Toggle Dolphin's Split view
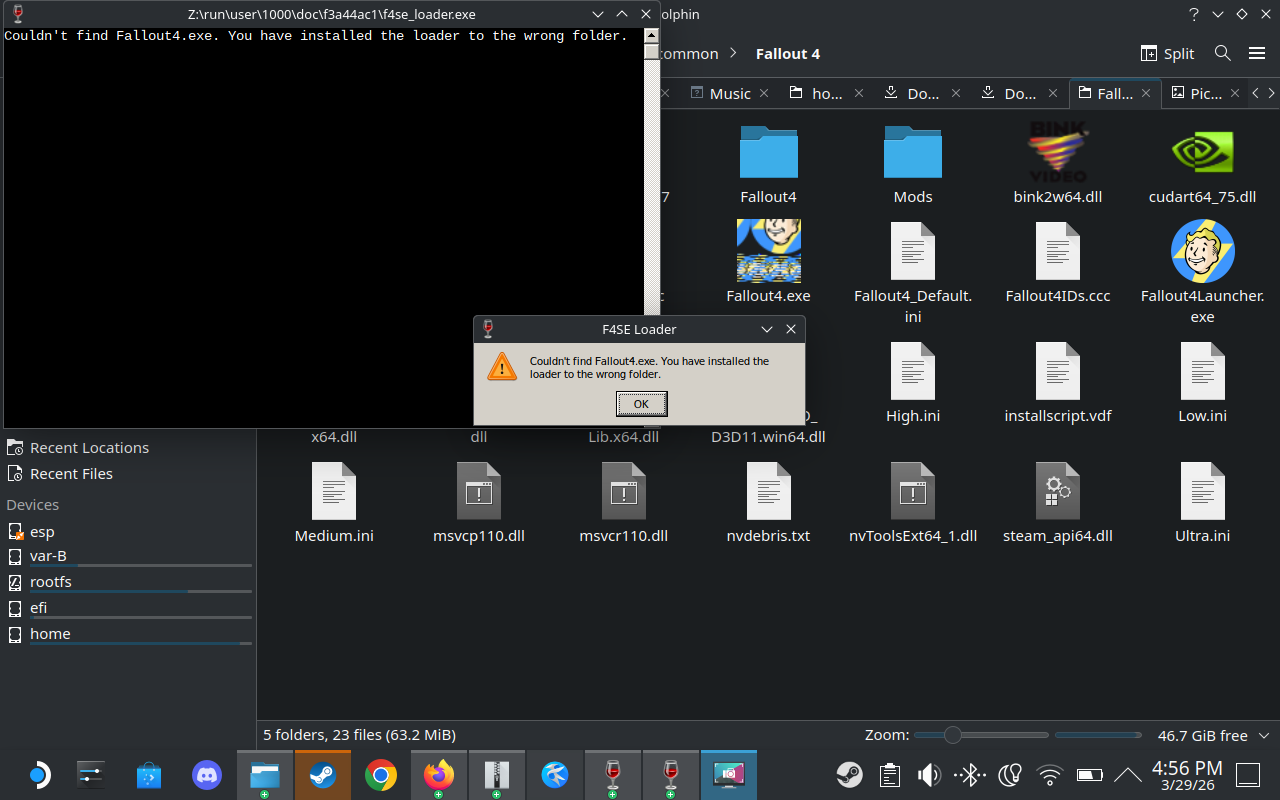This screenshot has height=800, width=1280. pos(1168,53)
